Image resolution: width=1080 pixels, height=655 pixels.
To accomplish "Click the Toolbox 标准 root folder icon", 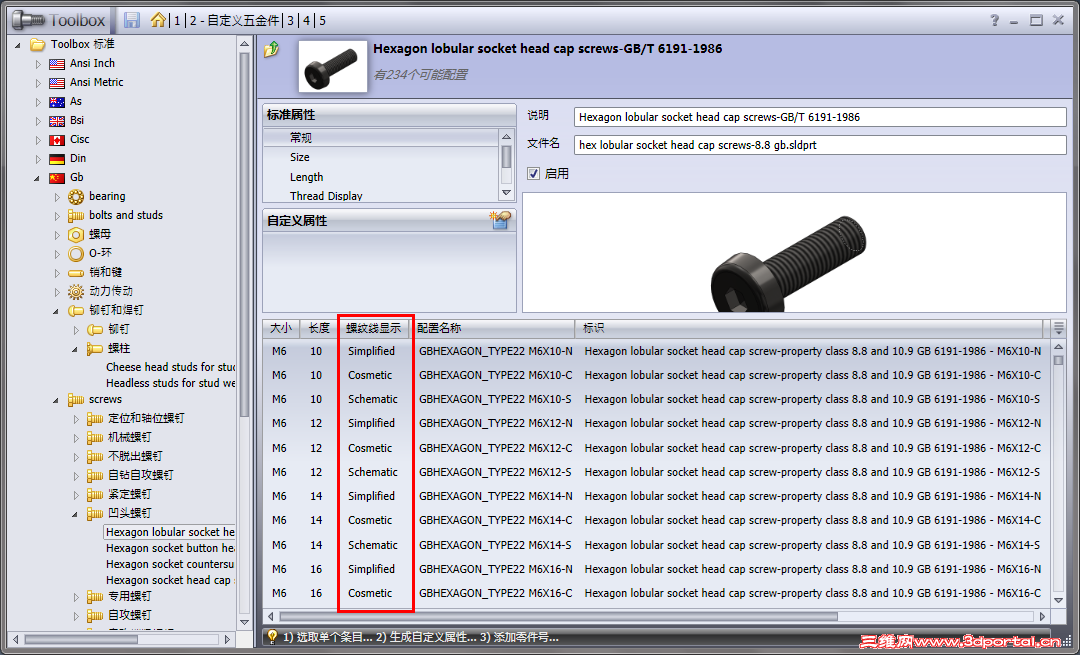I will [x=38, y=44].
